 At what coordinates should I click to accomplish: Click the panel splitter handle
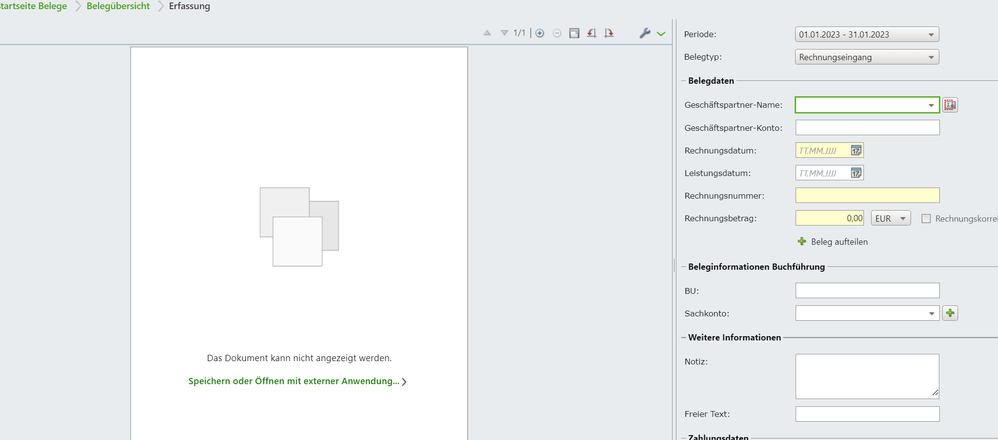pos(674,266)
